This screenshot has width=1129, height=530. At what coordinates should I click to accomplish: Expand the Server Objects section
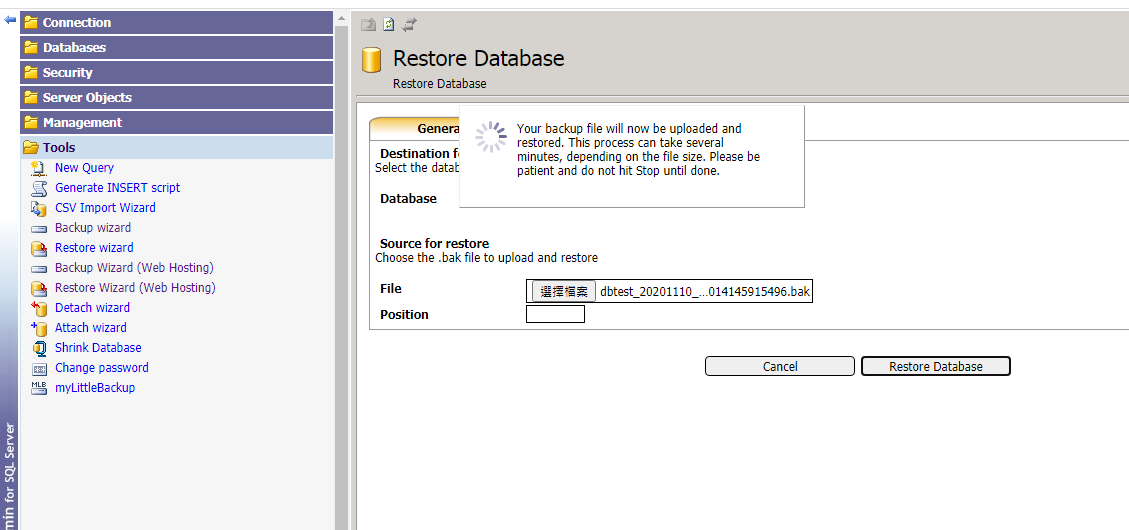87,97
